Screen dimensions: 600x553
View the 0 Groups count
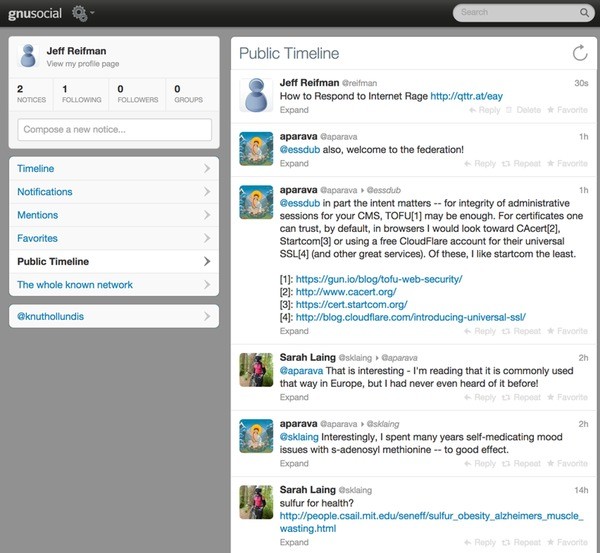pos(188,94)
